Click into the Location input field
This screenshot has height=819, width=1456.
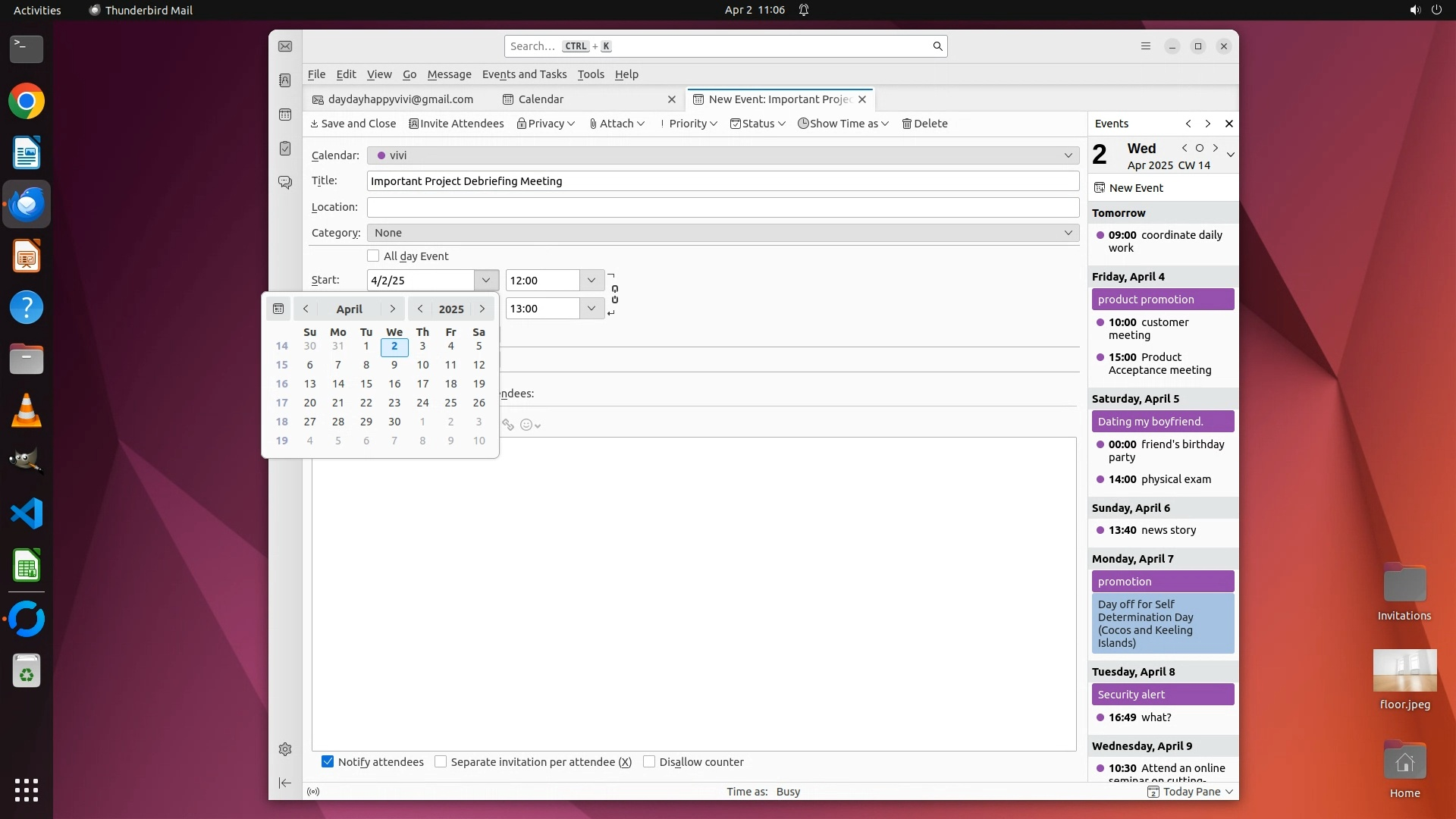click(723, 207)
